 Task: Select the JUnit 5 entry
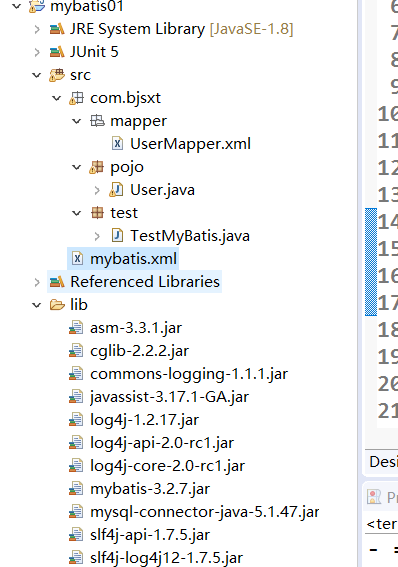[x=94, y=52]
